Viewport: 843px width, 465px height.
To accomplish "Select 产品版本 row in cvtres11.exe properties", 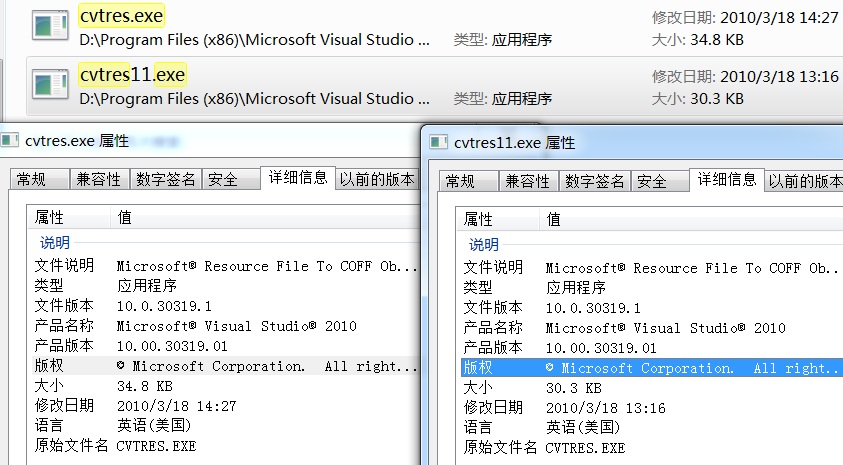I will tap(652, 348).
